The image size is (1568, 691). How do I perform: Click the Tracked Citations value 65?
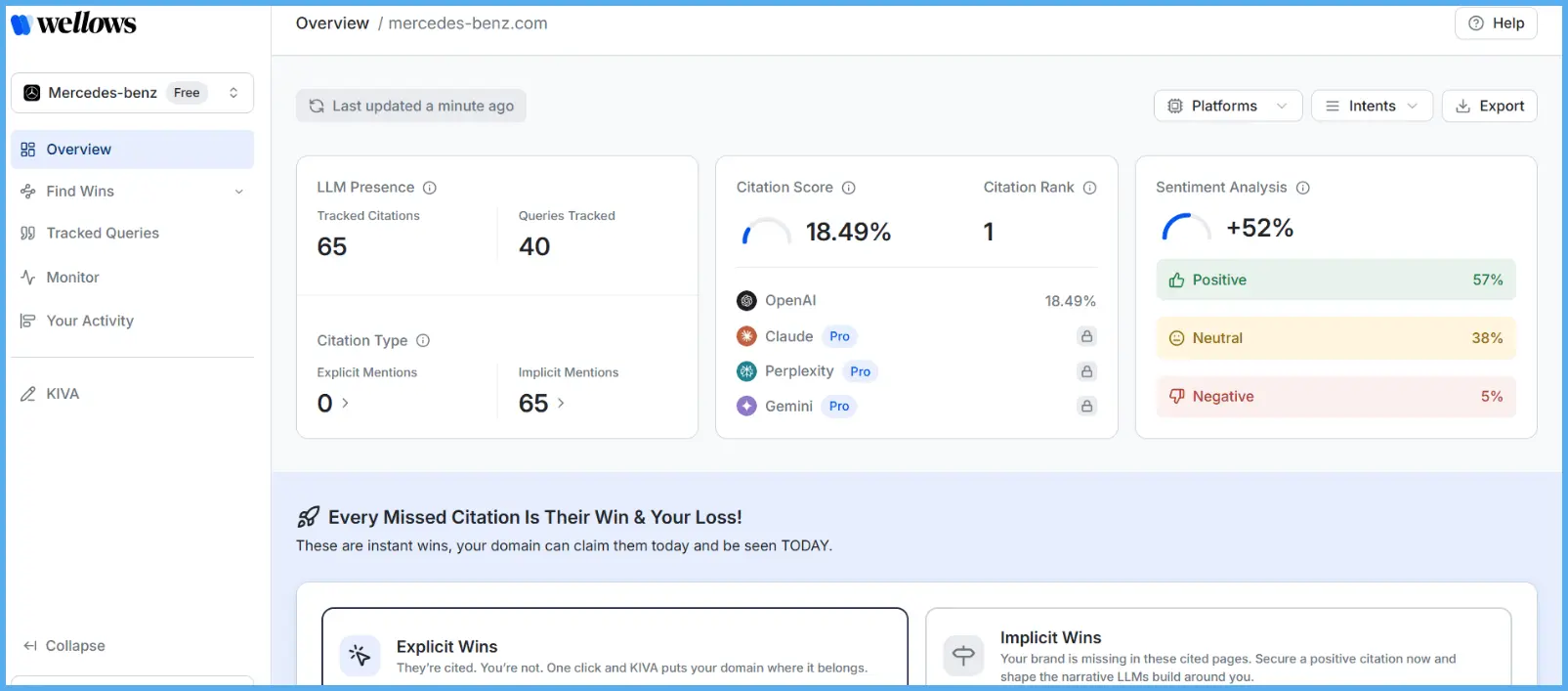[332, 246]
